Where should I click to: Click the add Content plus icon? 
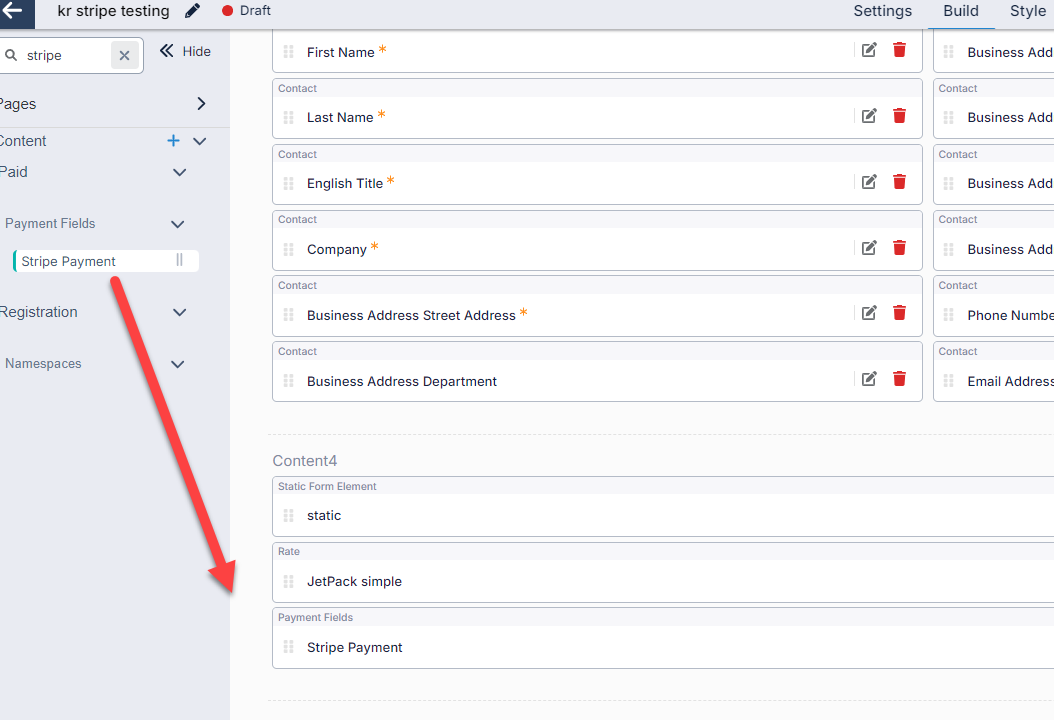(x=173, y=141)
